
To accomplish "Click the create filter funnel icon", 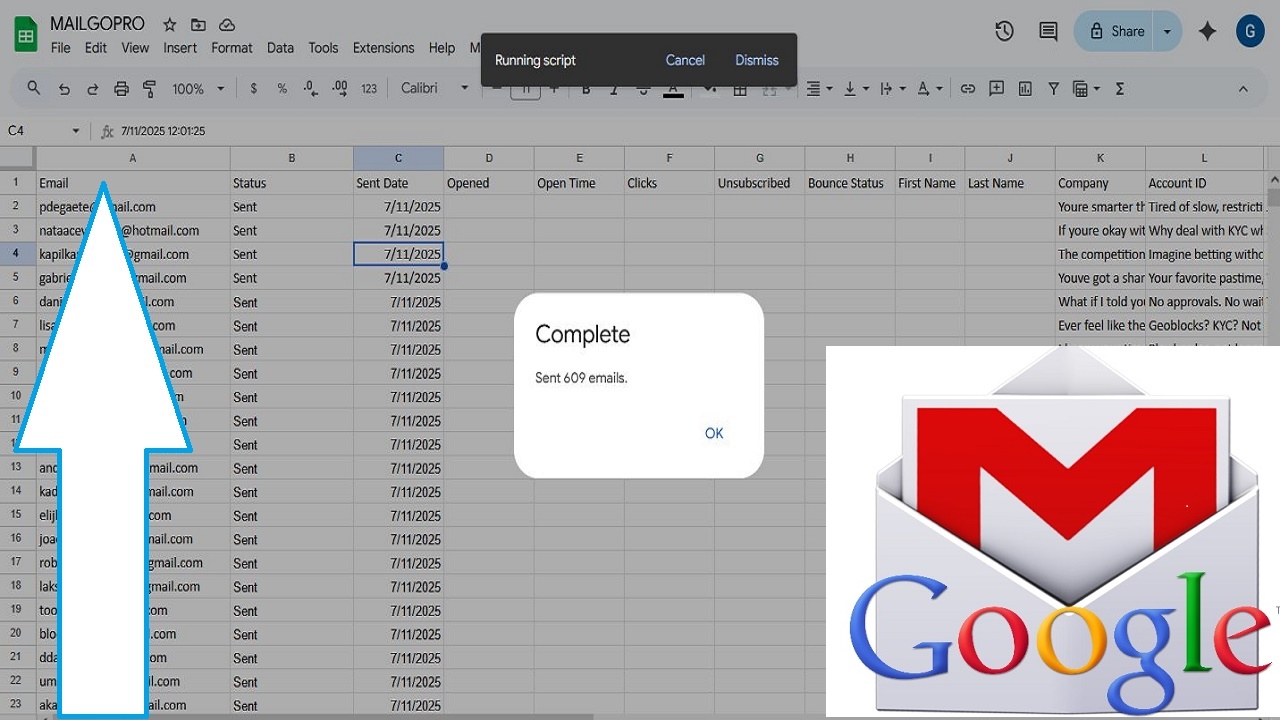I will (x=1053, y=89).
